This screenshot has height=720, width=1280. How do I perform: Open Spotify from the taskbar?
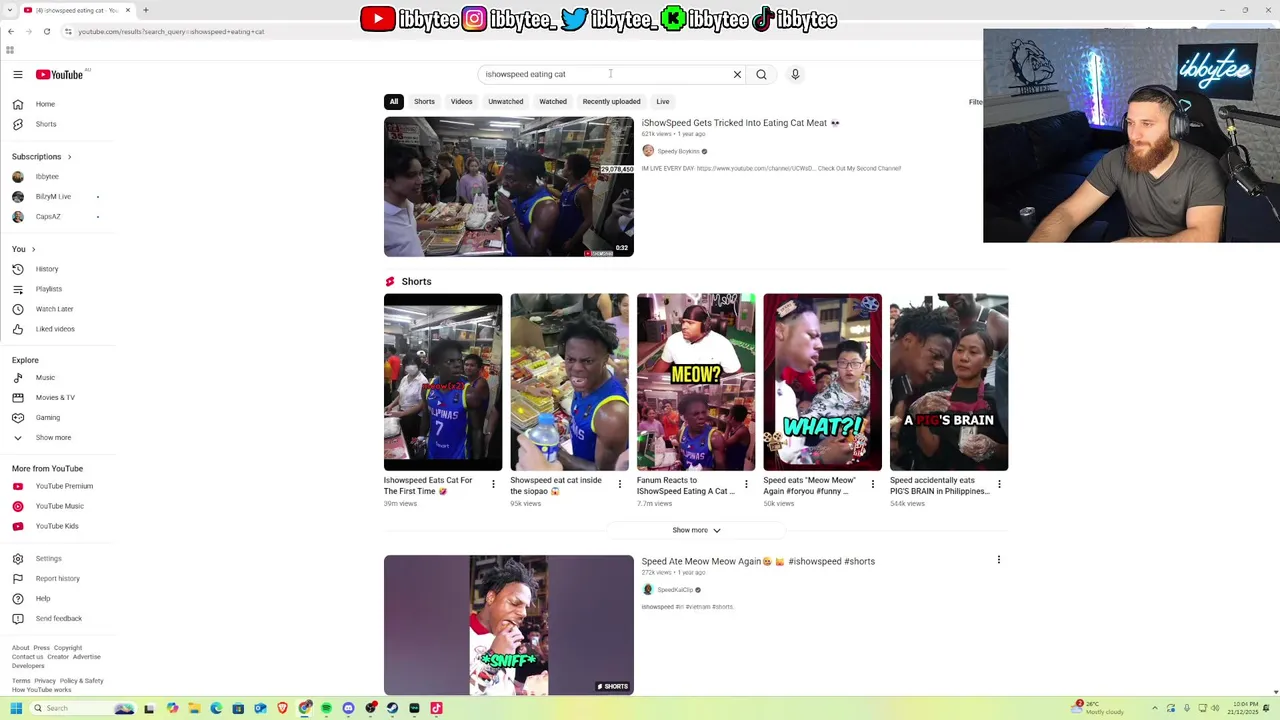coord(326,708)
